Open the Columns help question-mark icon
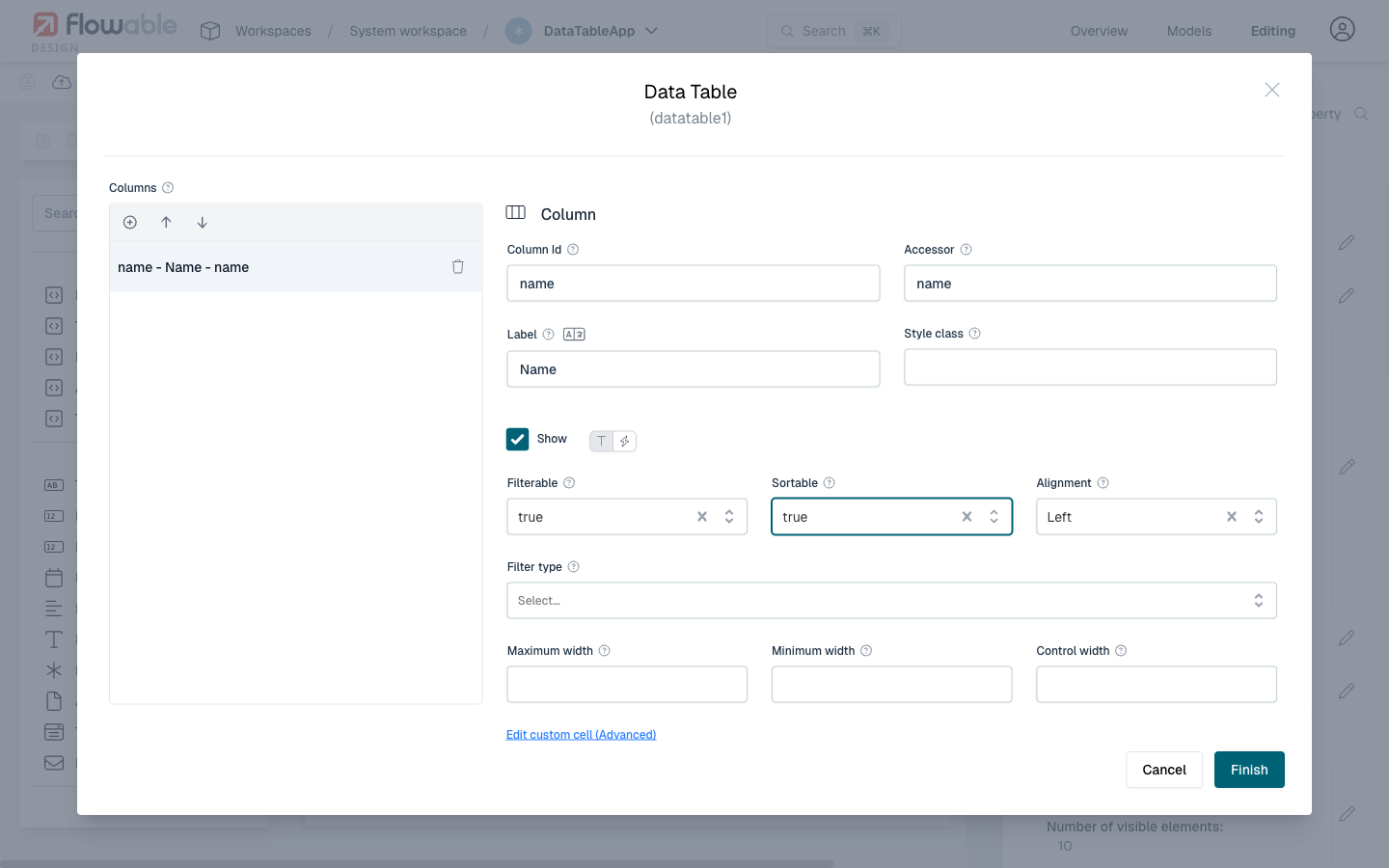 (168, 187)
